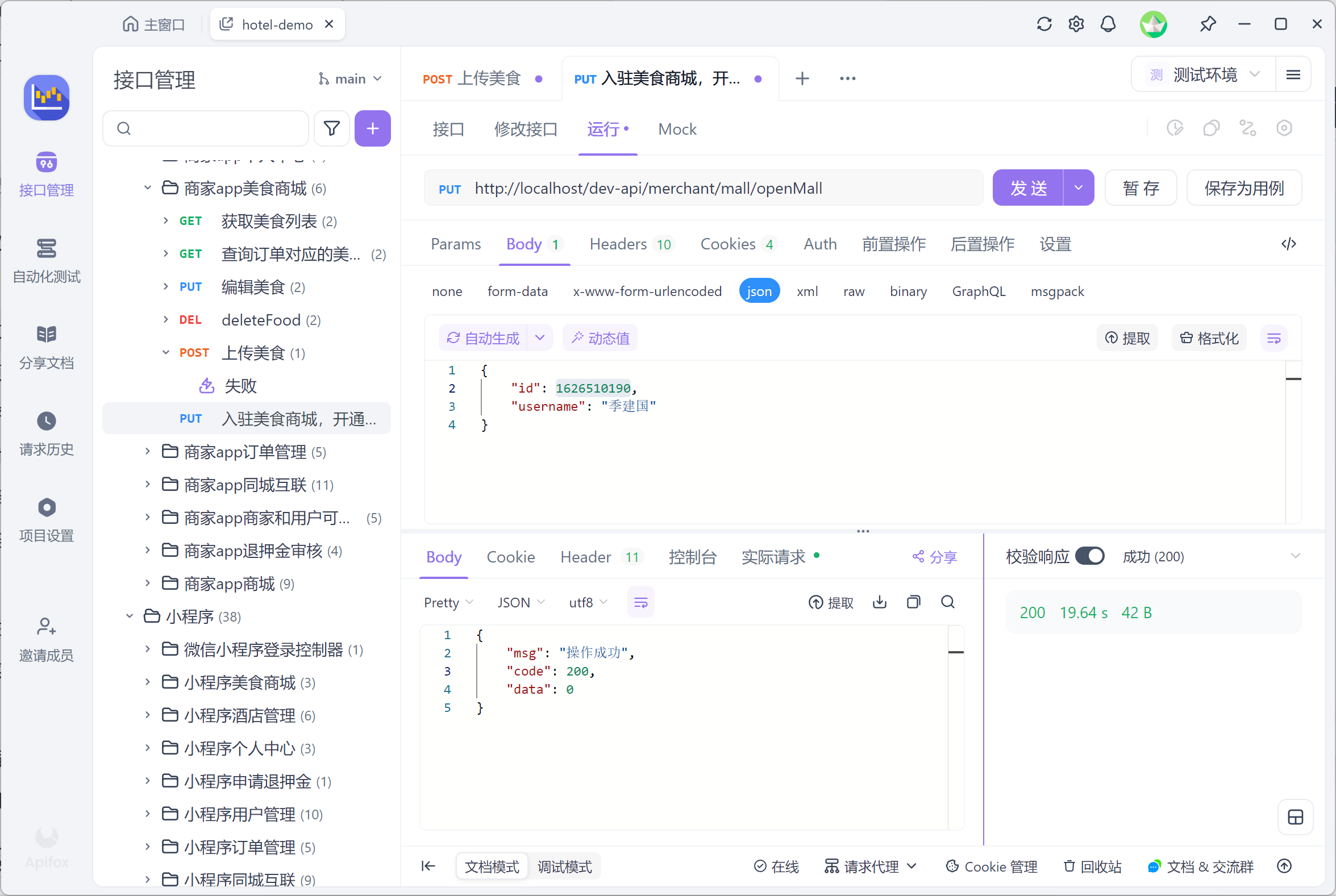The height and width of the screenshot is (896, 1336).
Task: Expand the 商家app订单管理 folder
Action: pos(147,452)
